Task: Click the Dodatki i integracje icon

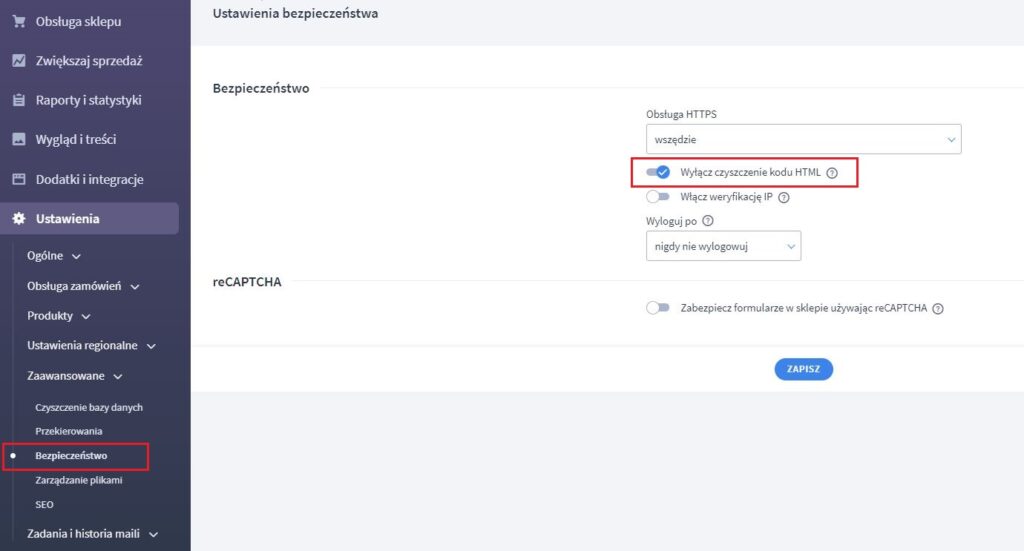Action: click(18, 180)
